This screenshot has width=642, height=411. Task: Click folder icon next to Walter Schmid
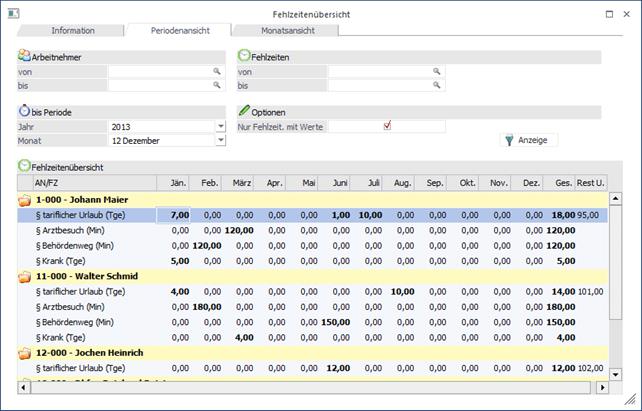point(25,277)
